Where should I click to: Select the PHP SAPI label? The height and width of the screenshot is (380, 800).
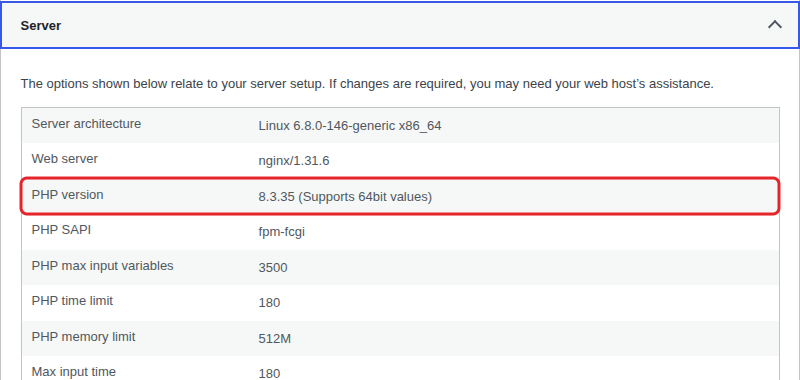point(61,230)
